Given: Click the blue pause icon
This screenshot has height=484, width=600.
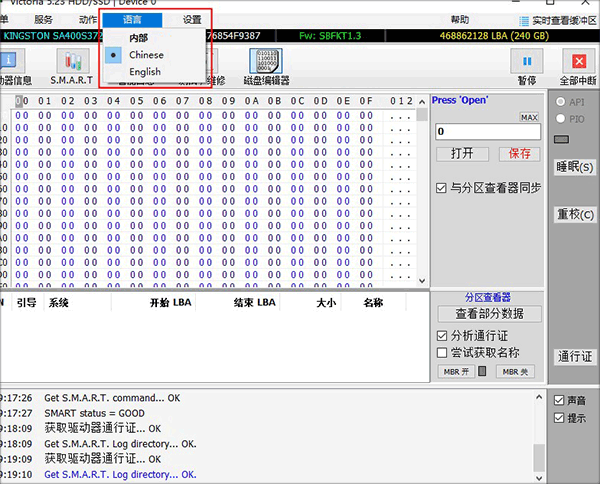Looking at the screenshot, I should [527, 61].
